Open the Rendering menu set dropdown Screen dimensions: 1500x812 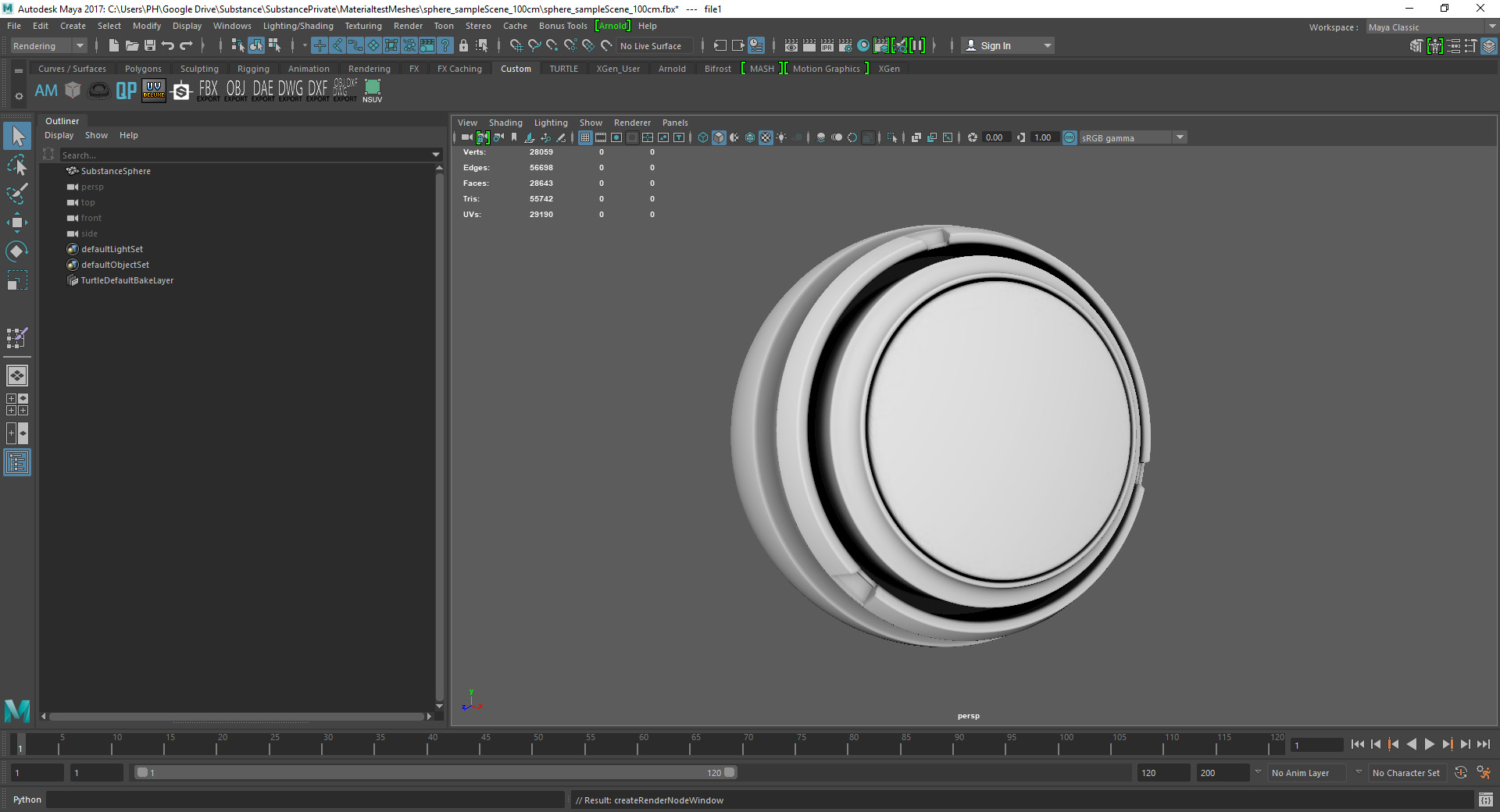48,46
